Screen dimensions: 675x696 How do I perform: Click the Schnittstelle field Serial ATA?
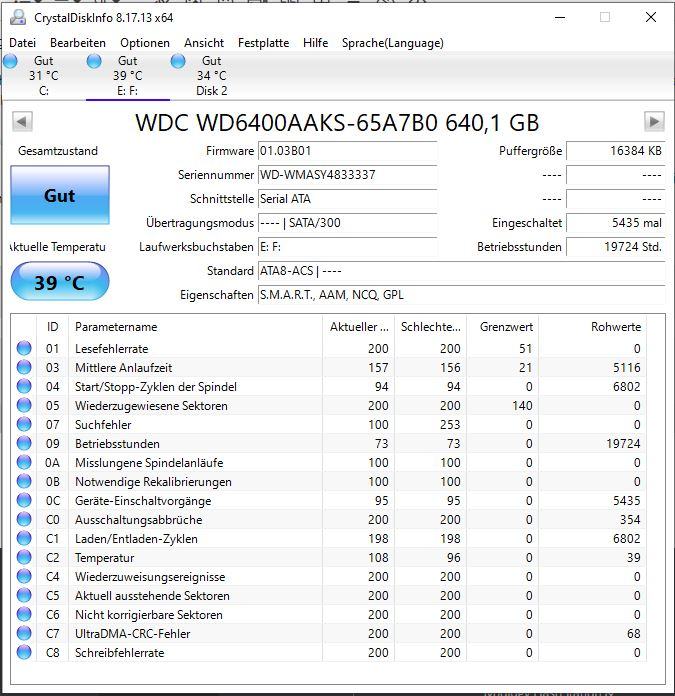point(347,199)
